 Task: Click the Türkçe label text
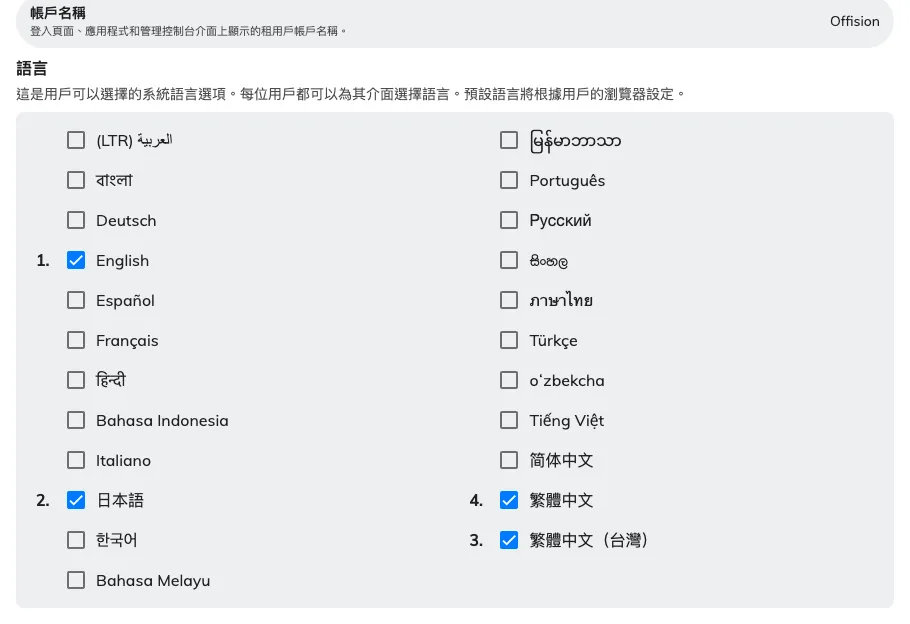click(553, 341)
